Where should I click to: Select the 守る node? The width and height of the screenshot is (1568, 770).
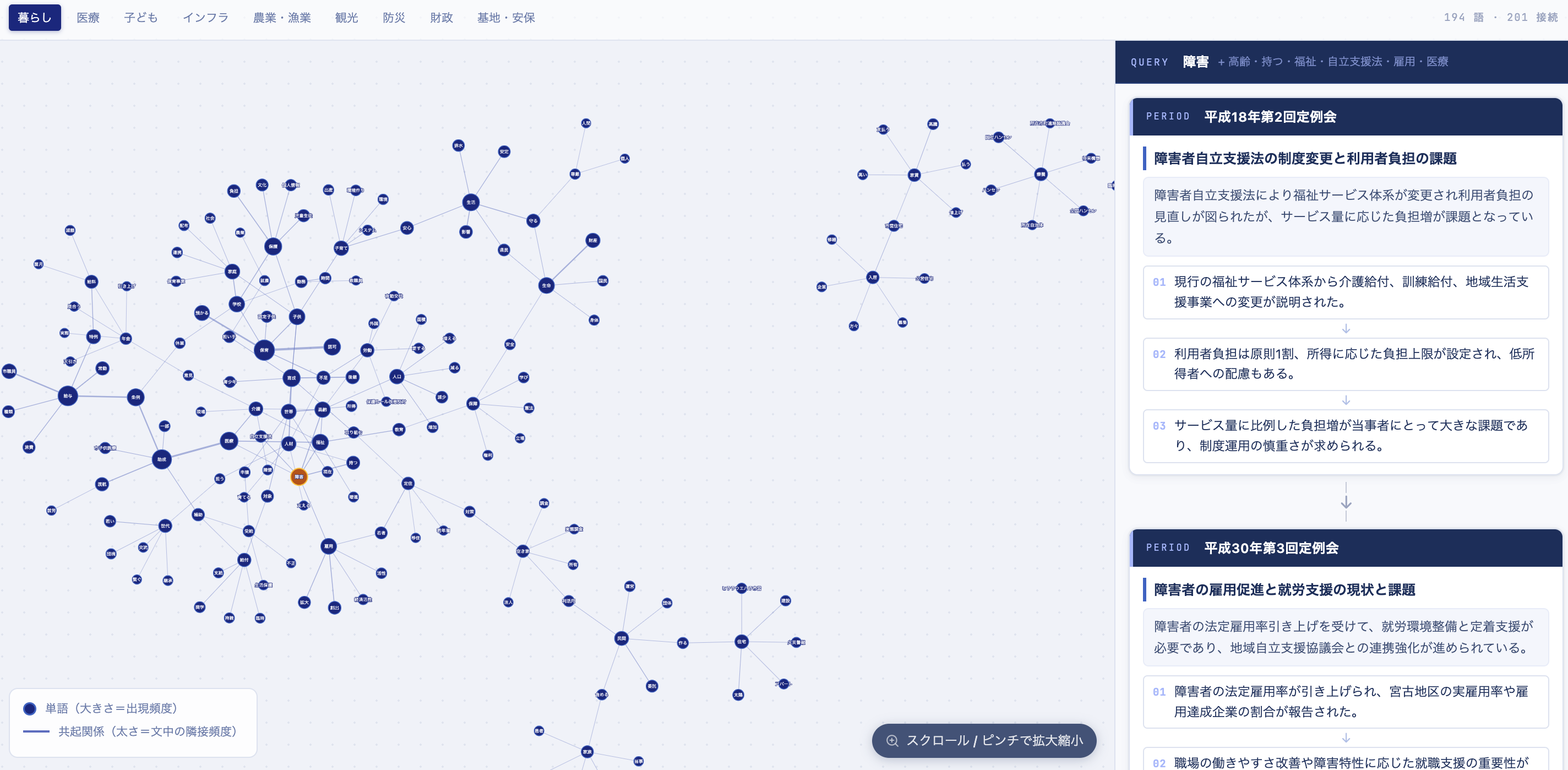(x=533, y=220)
